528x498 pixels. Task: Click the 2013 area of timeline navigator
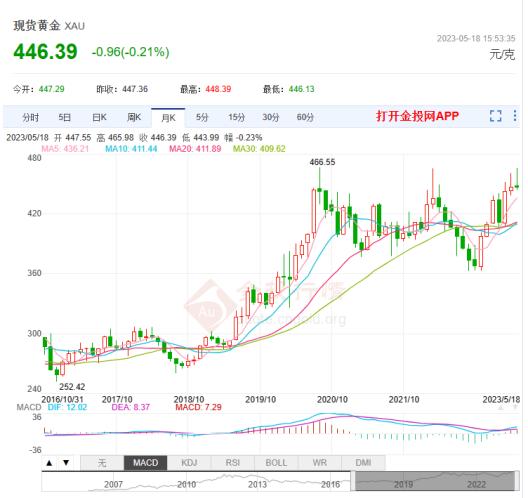click(258, 485)
